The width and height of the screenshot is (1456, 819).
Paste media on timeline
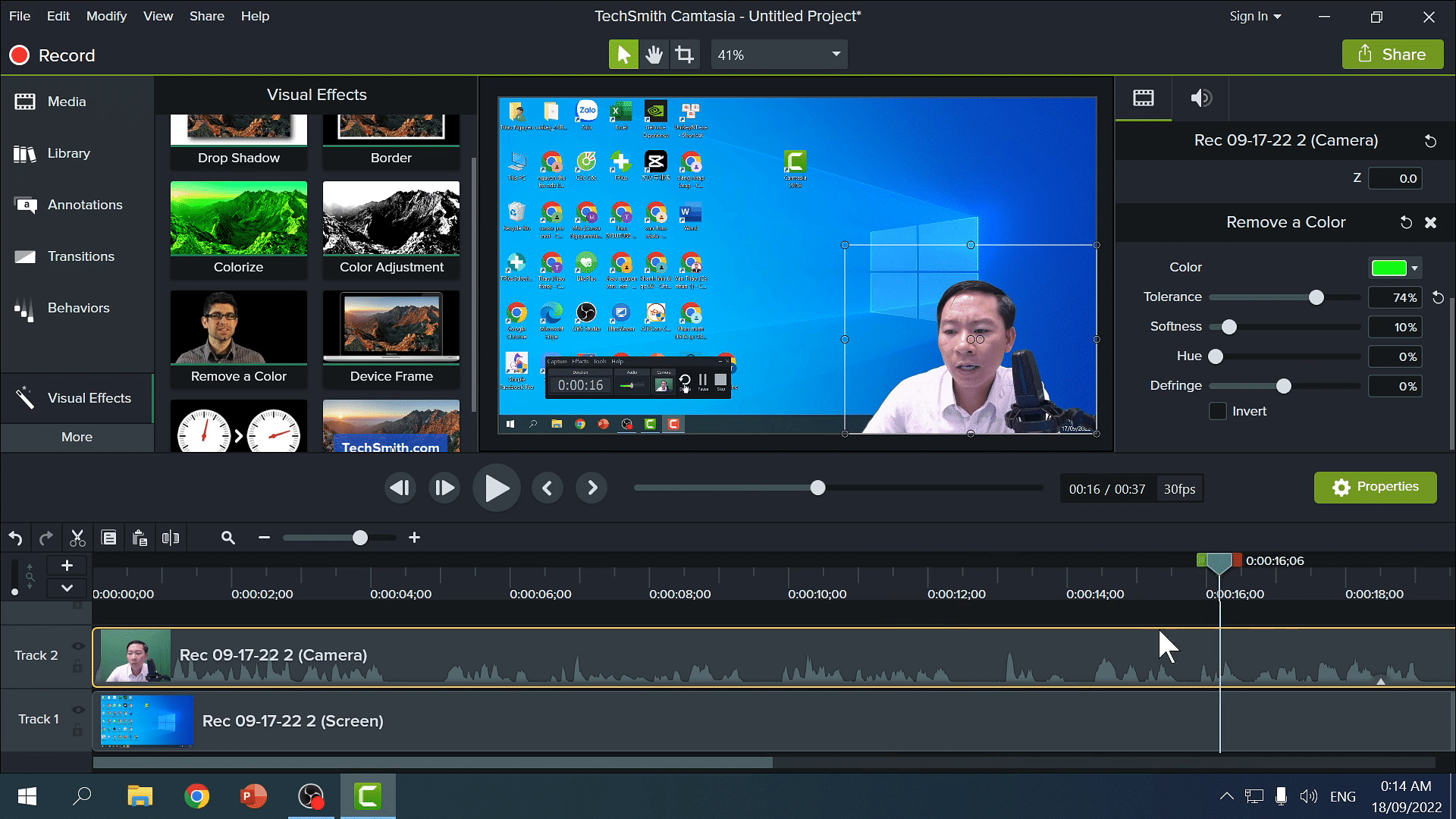pos(140,538)
